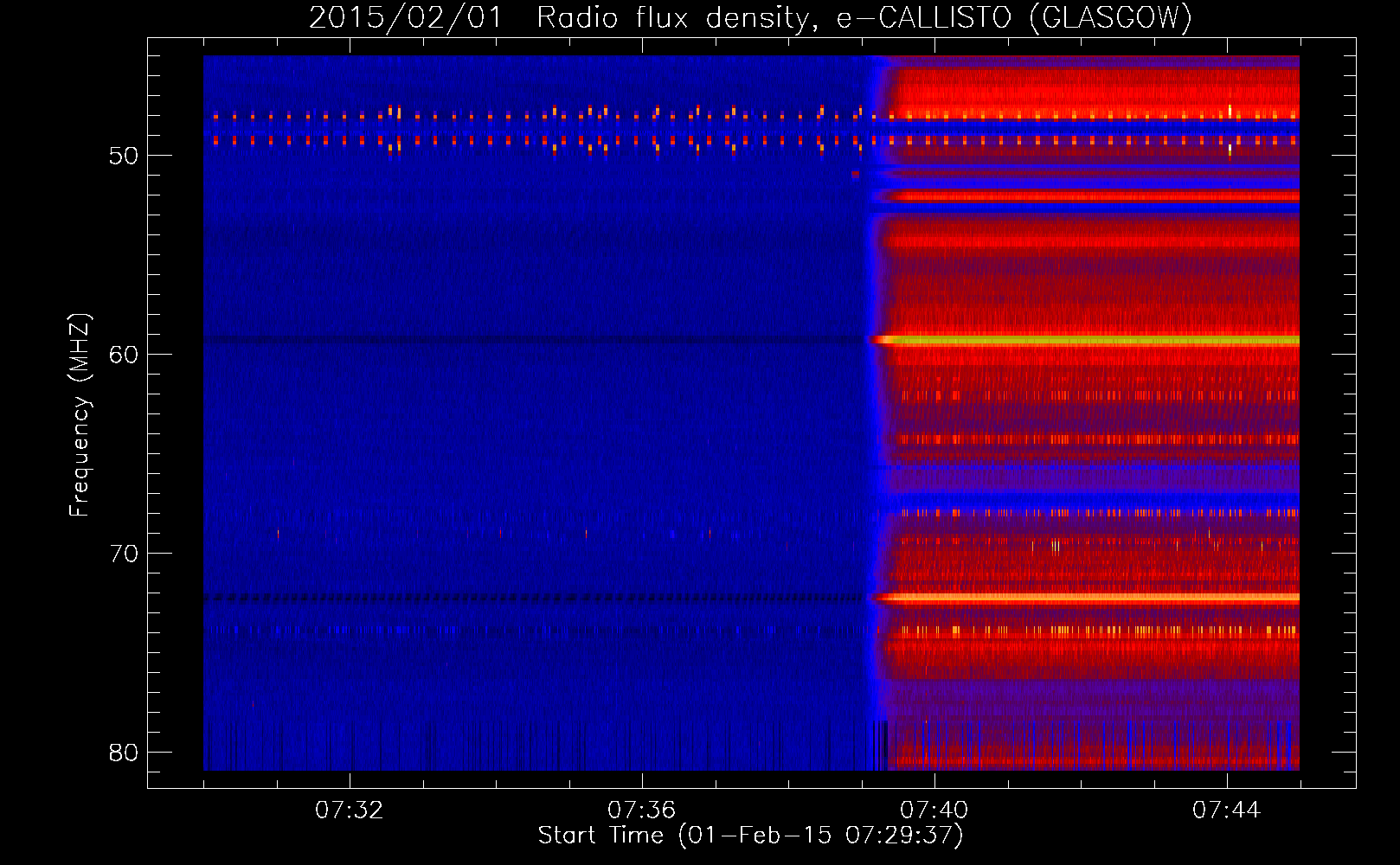1400x865 pixels.
Task: Click the 'Frequency (MHZ)' axis label
Action: (x=80, y=415)
